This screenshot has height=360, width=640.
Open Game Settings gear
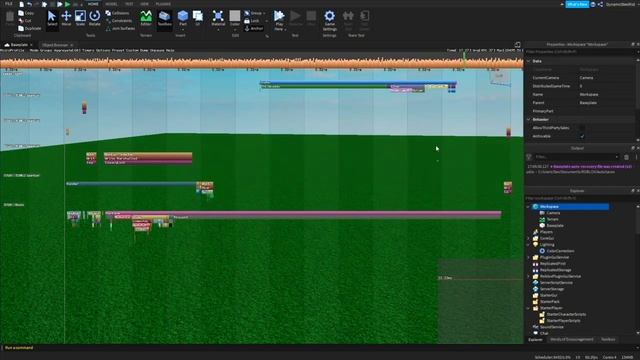[329, 20]
